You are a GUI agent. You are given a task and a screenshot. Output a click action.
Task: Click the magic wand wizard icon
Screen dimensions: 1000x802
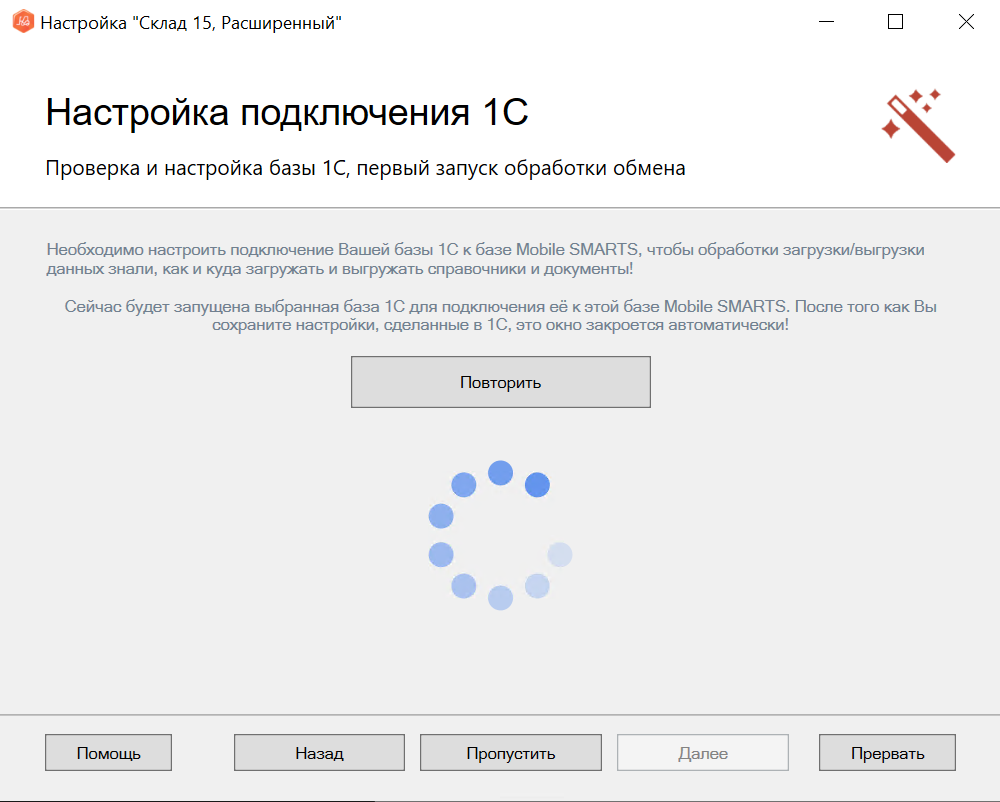(918, 126)
